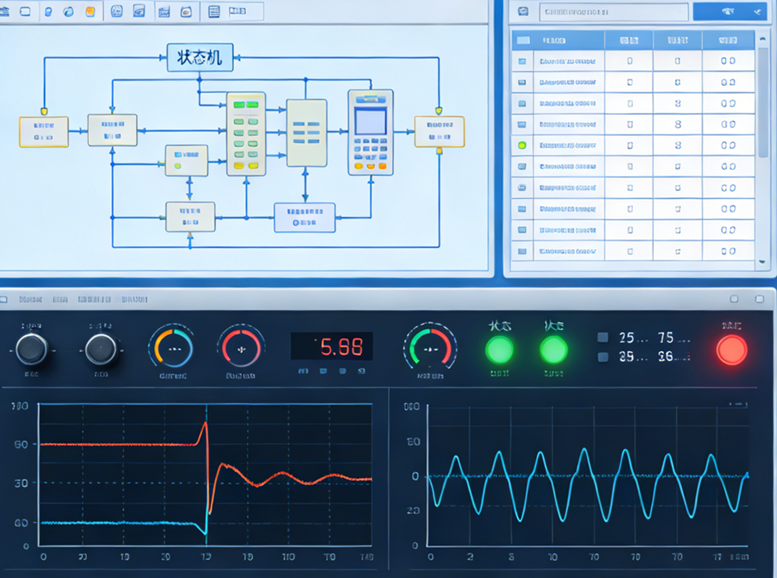The height and width of the screenshot is (578, 777).
Task: Click the first column header in the table
Action: pyautogui.click(x=521, y=40)
